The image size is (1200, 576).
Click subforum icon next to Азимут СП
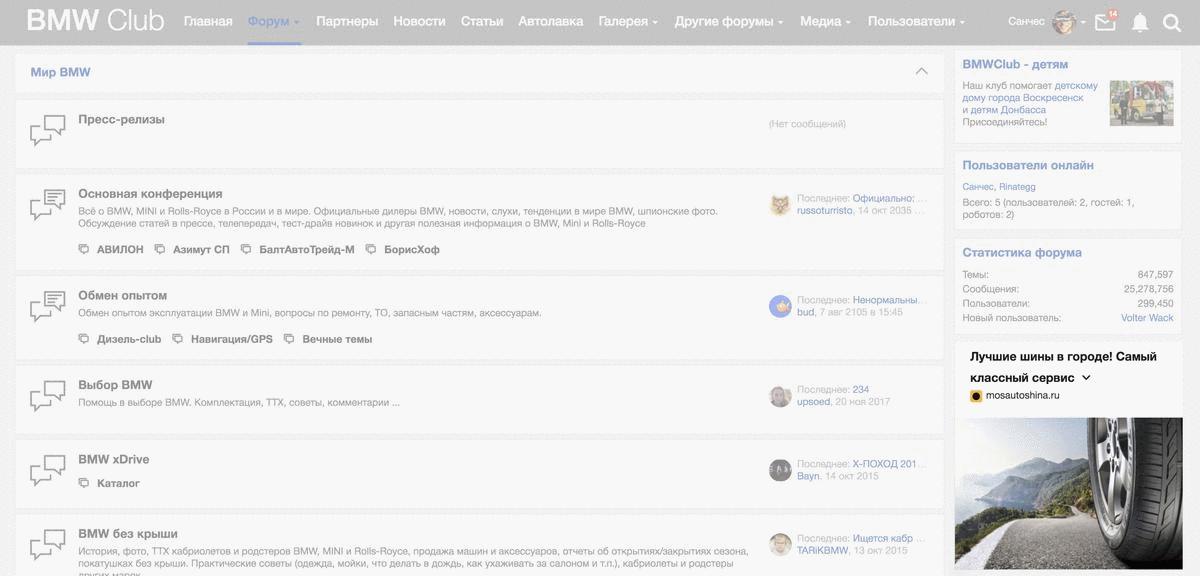coord(160,249)
